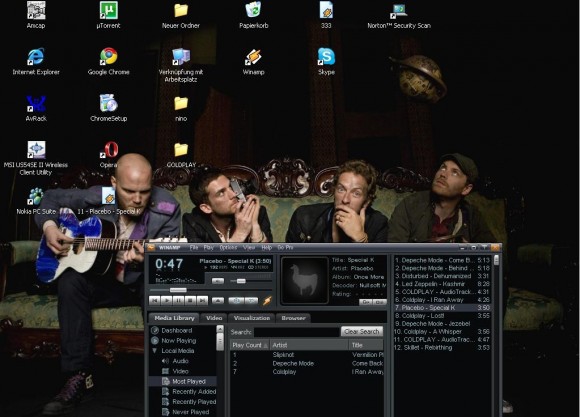The image size is (580, 417).
Task: Select playlist entry Disturbed - Dehumanized
Action: [442, 276]
